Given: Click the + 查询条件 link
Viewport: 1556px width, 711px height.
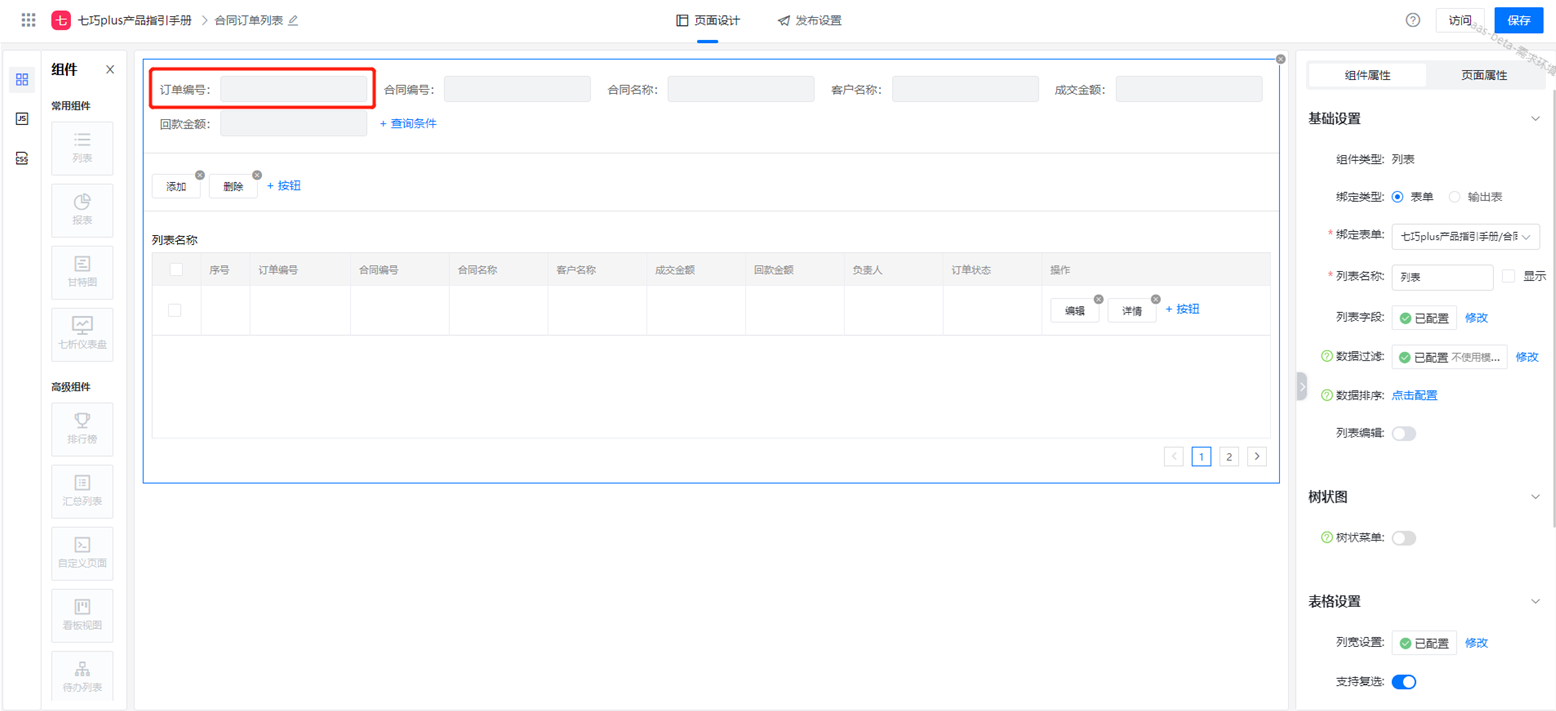Looking at the screenshot, I should click(x=408, y=124).
